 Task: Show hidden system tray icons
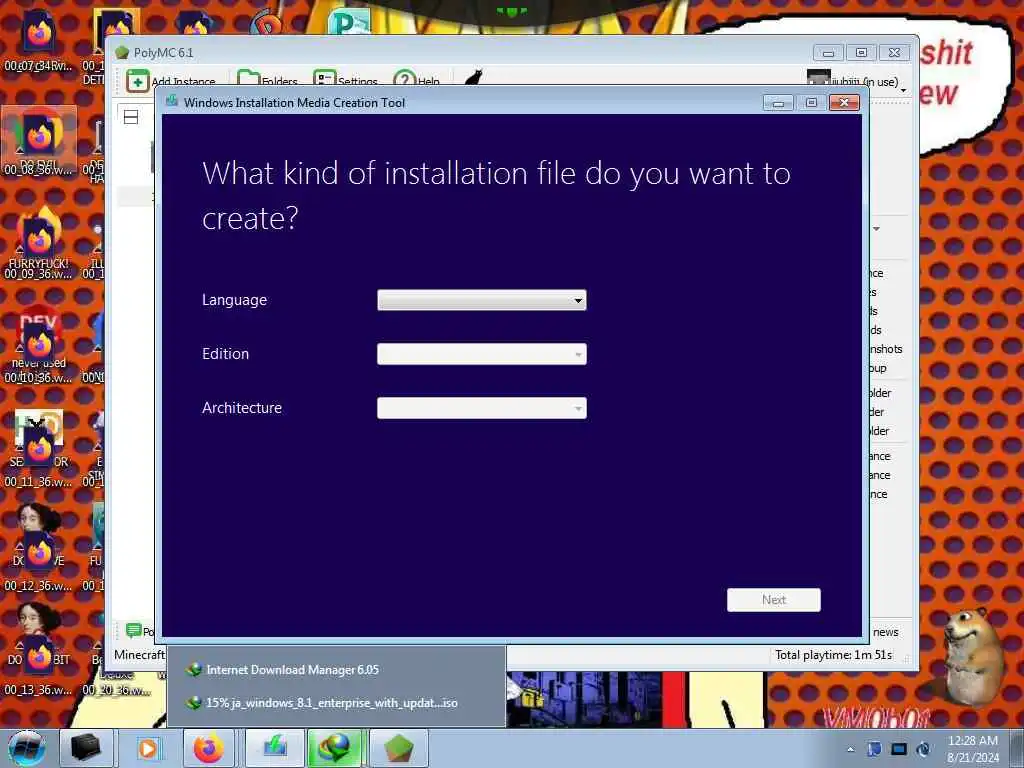pos(850,750)
